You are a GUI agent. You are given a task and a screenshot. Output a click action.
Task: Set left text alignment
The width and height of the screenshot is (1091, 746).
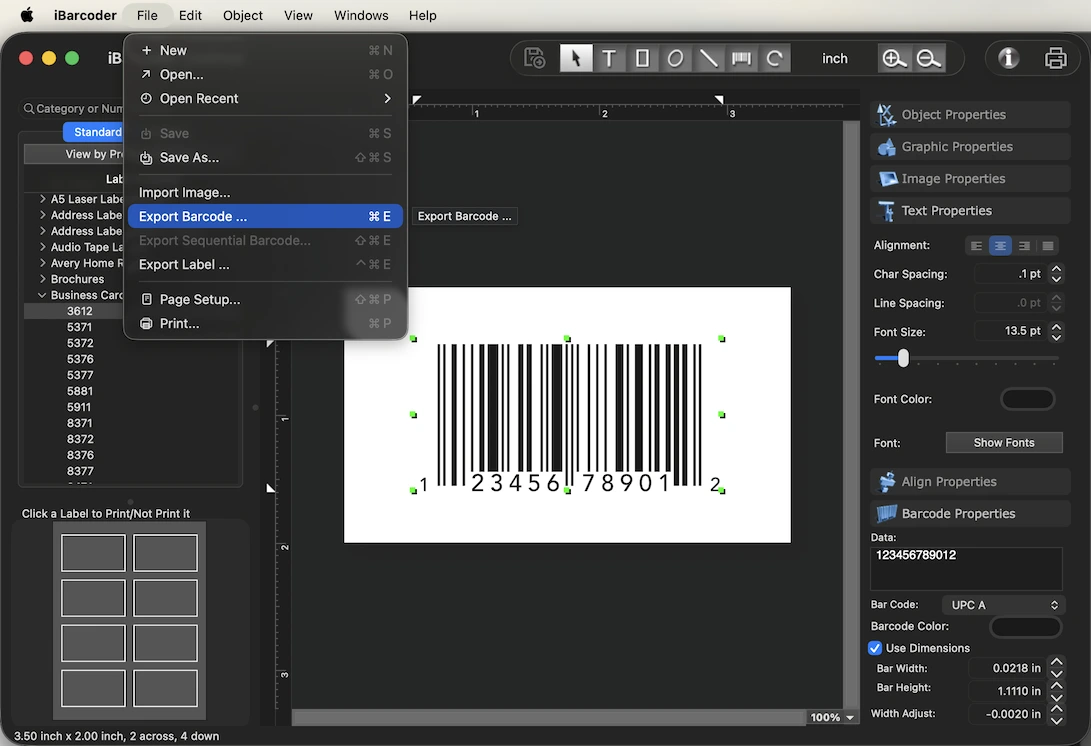point(977,246)
